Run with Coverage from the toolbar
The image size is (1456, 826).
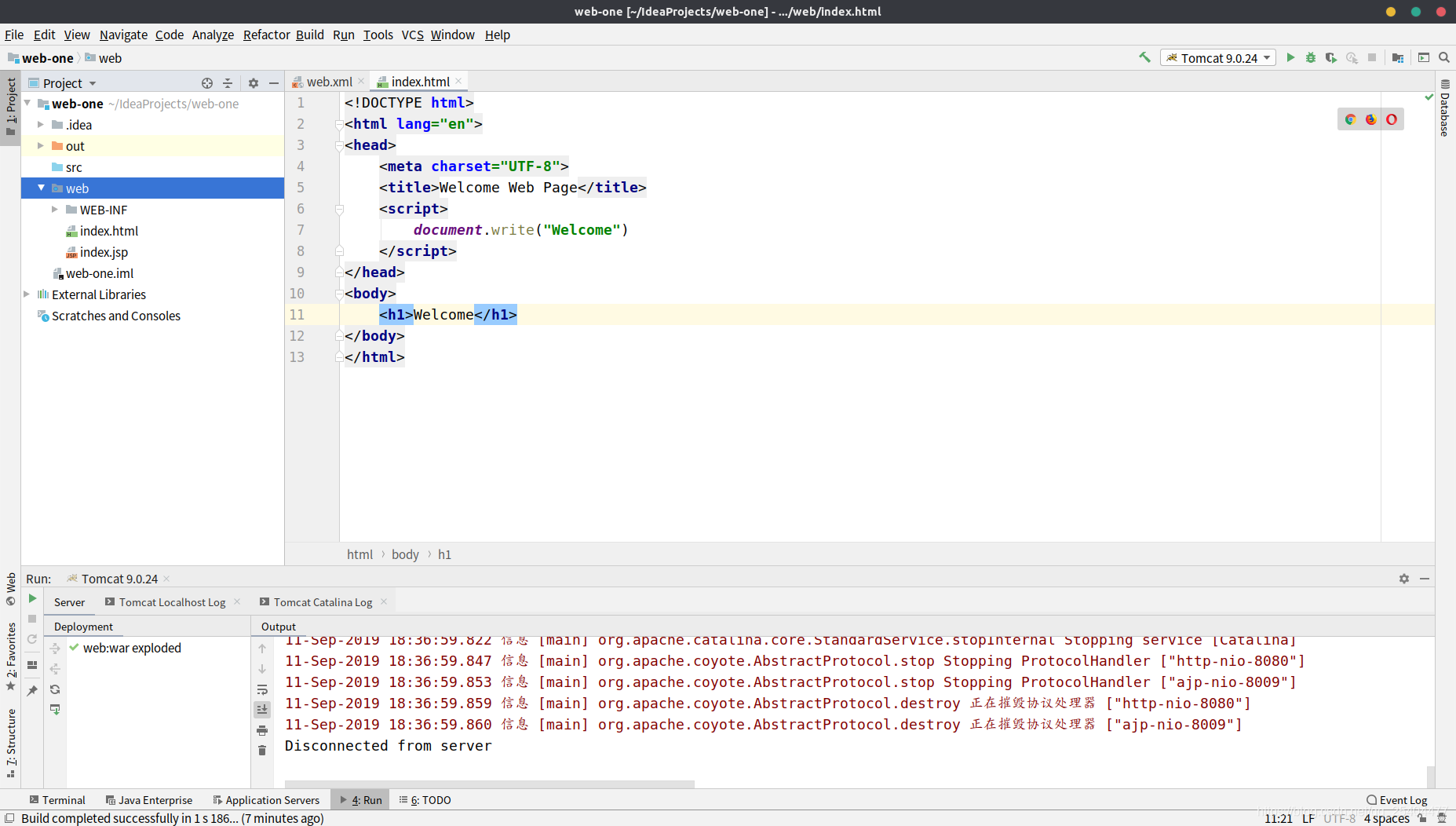(x=1331, y=57)
